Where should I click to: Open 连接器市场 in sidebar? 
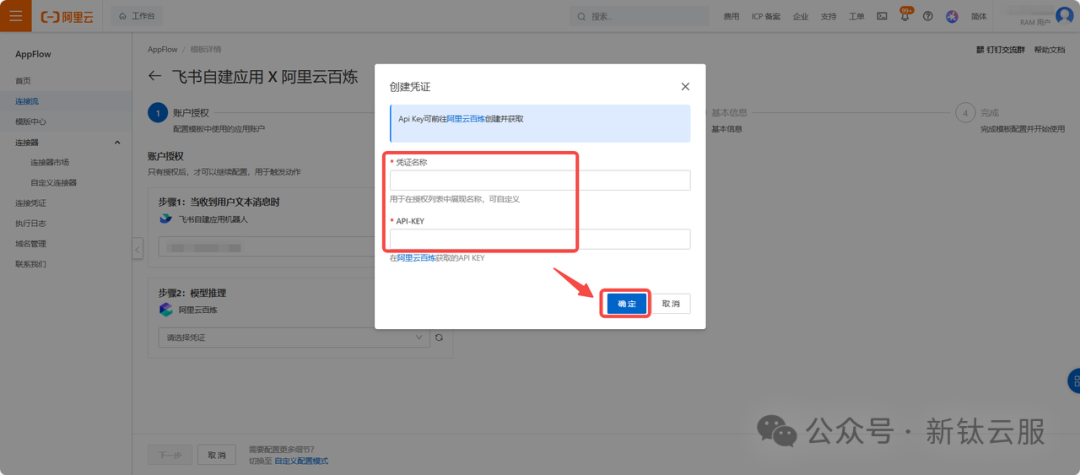(x=50, y=162)
